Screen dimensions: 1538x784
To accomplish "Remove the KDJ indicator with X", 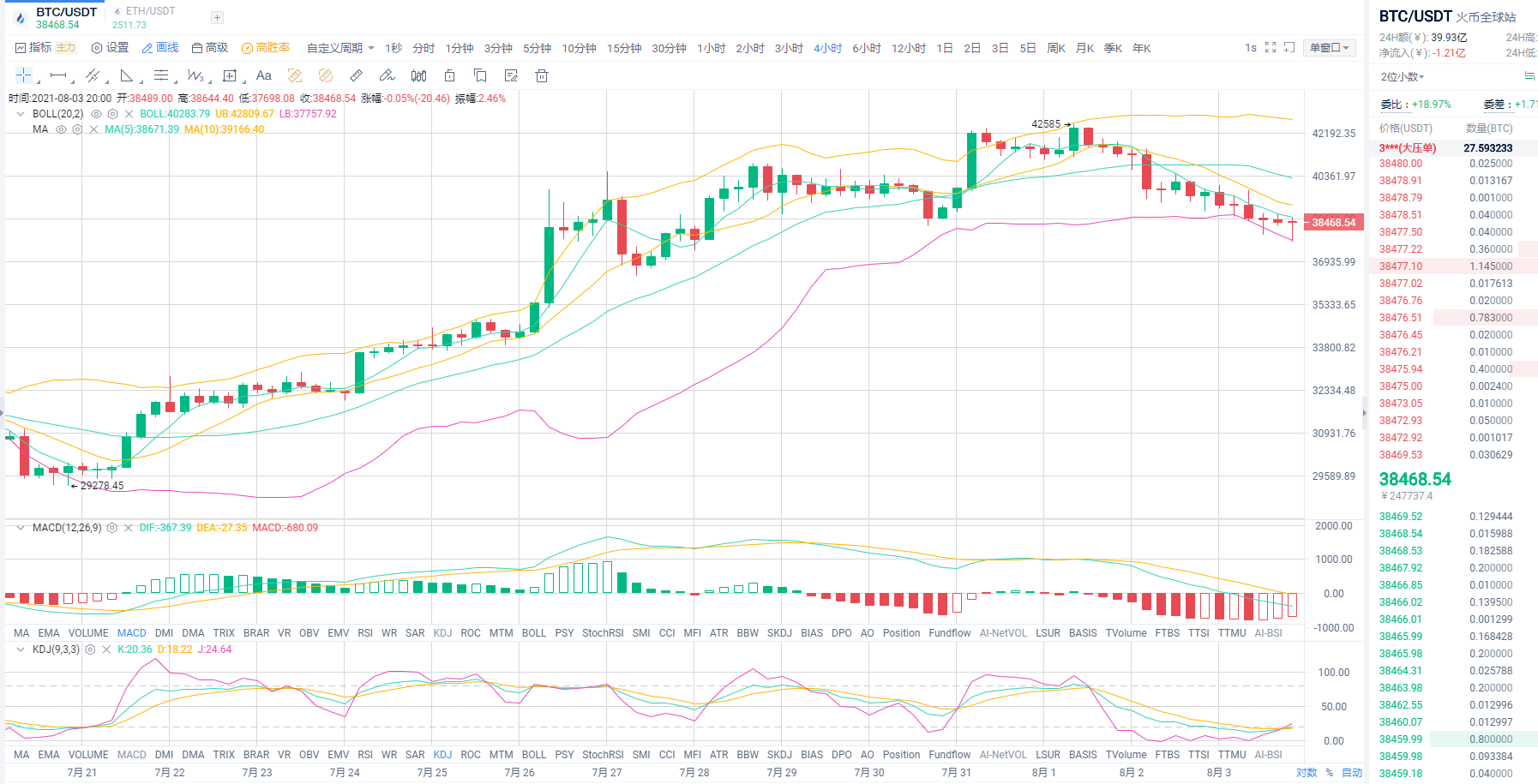I will (106, 649).
